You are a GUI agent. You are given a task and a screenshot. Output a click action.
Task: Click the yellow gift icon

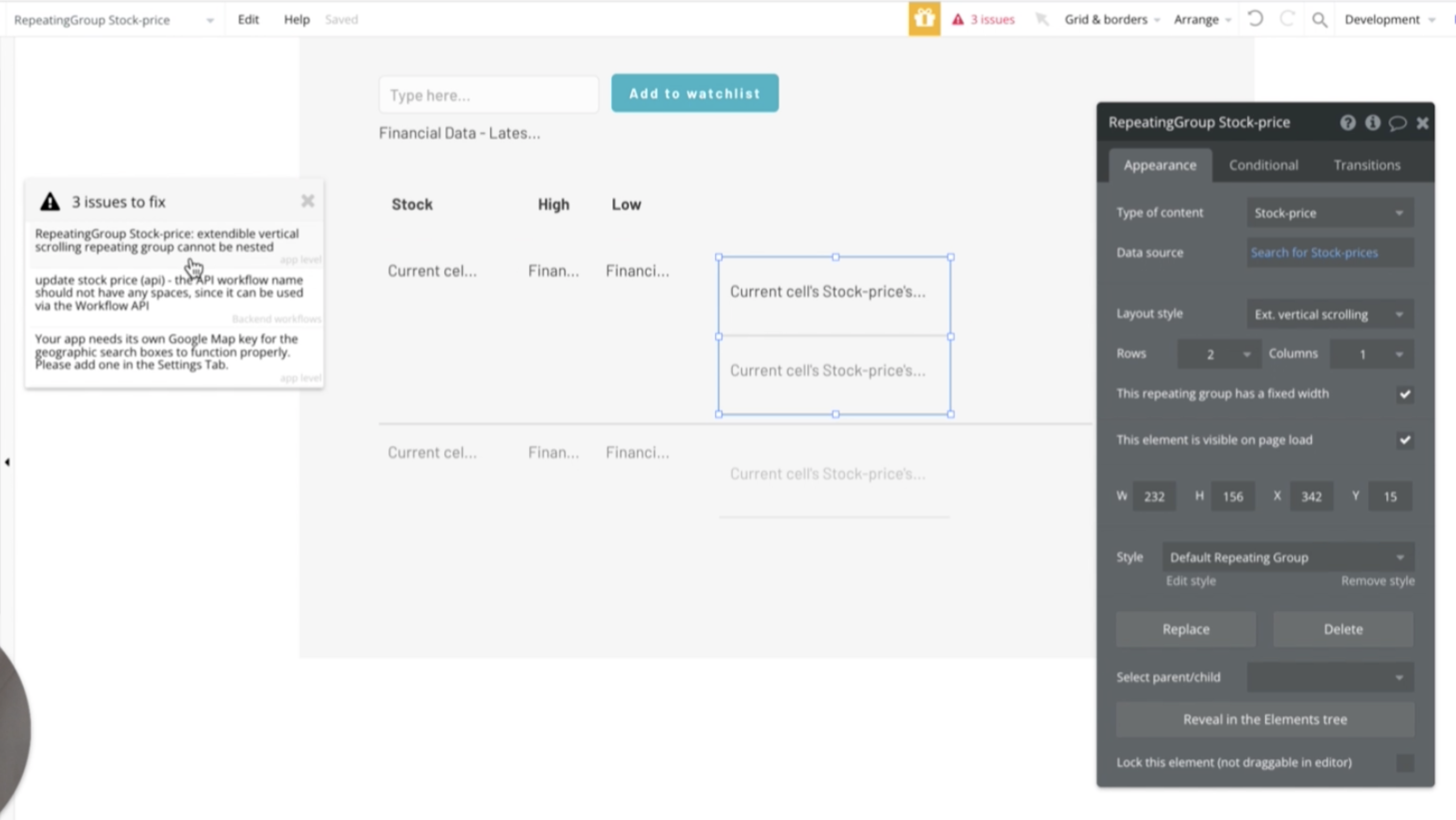pos(924,19)
